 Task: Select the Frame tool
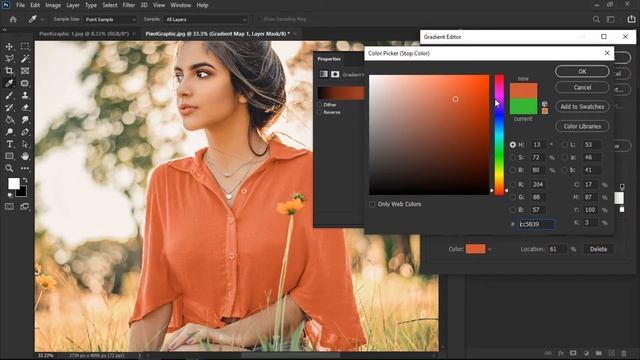(25, 71)
